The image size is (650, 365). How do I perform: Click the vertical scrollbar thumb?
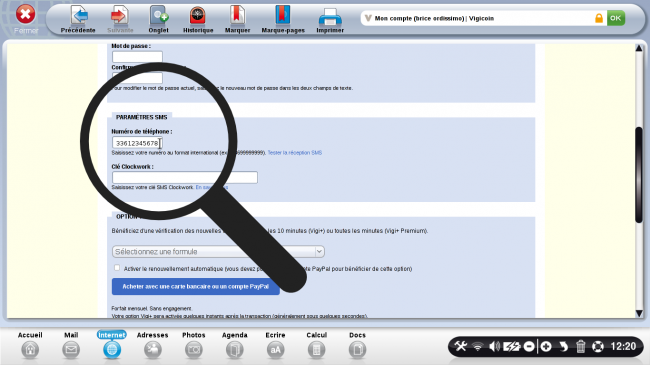click(639, 175)
